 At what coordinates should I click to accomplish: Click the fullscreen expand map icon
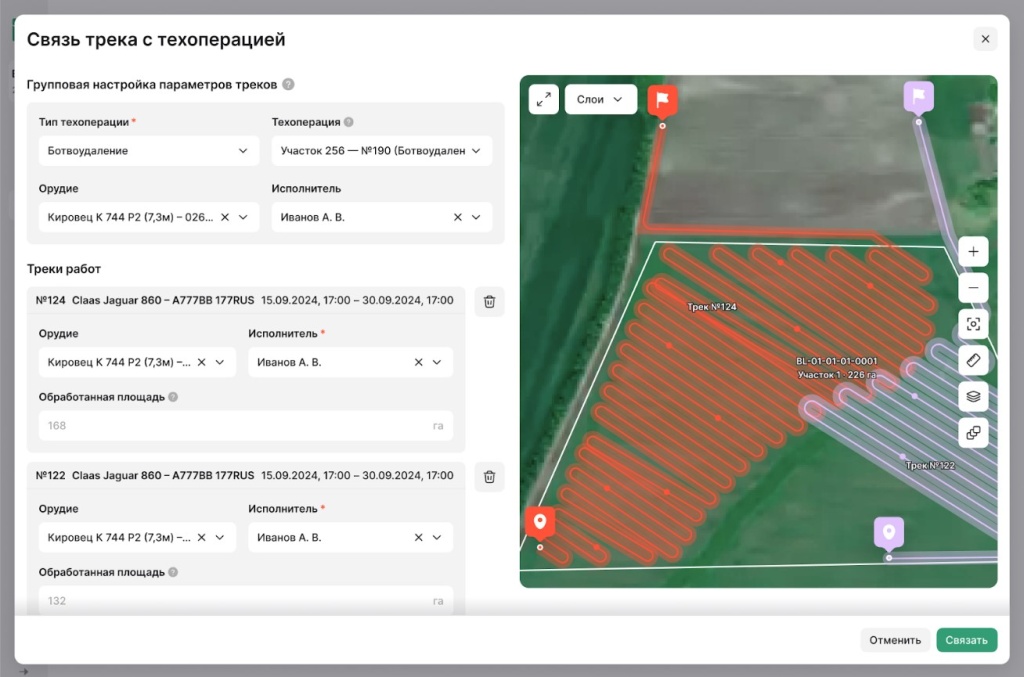tap(544, 99)
